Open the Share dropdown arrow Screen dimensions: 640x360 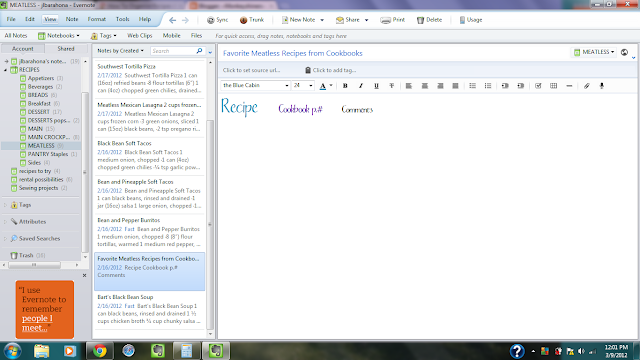(367, 20)
